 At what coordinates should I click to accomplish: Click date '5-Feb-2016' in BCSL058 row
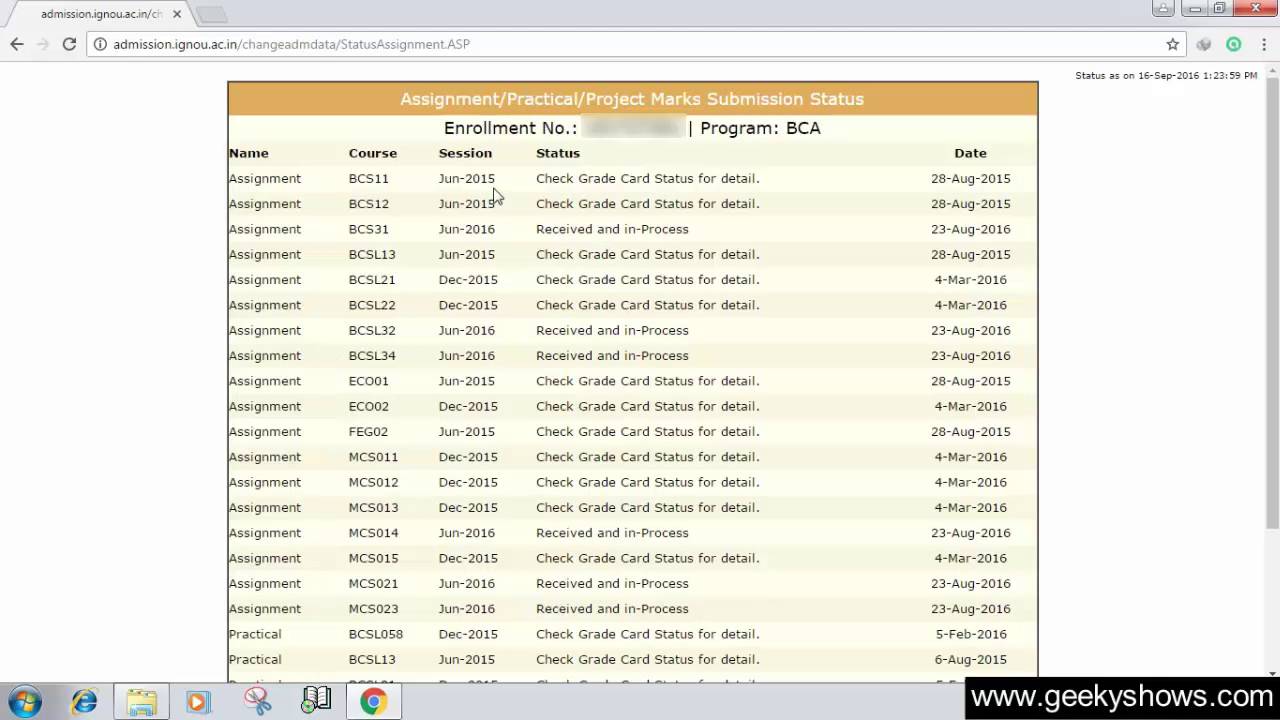coord(971,634)
